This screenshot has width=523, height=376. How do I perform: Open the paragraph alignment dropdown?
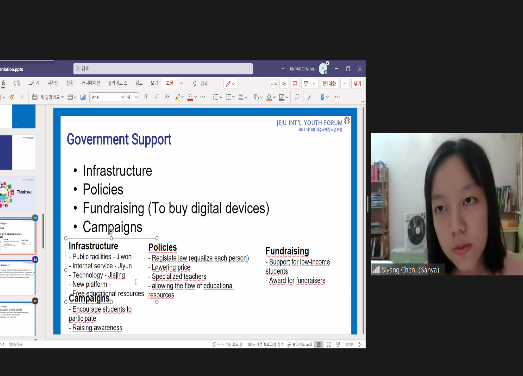point(243,97)
